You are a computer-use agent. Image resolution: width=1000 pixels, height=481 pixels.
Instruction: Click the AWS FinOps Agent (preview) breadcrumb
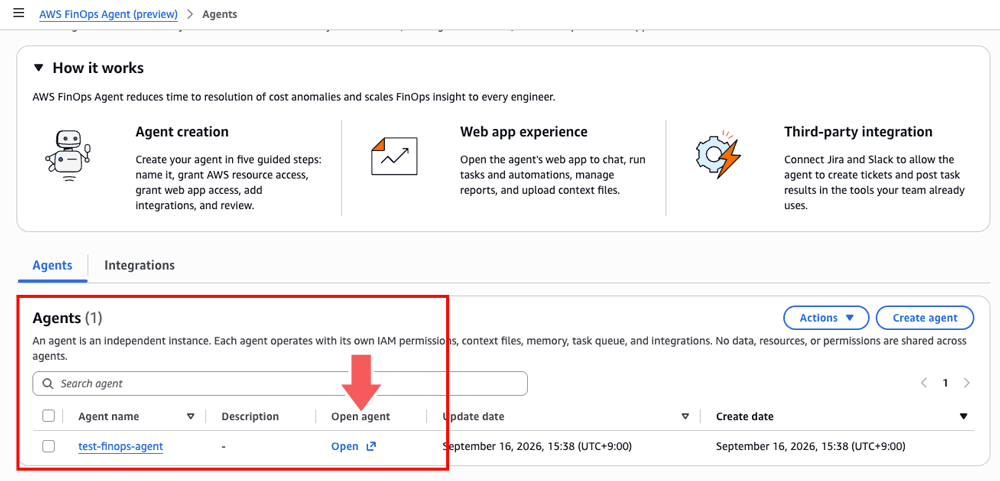tap(108, 14)
